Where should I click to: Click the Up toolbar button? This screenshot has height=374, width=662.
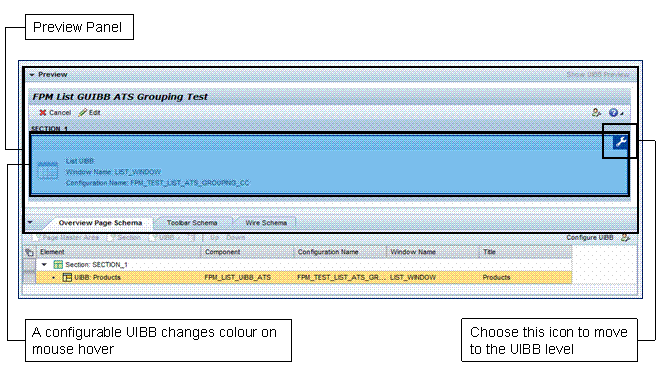tap(214, 238)
